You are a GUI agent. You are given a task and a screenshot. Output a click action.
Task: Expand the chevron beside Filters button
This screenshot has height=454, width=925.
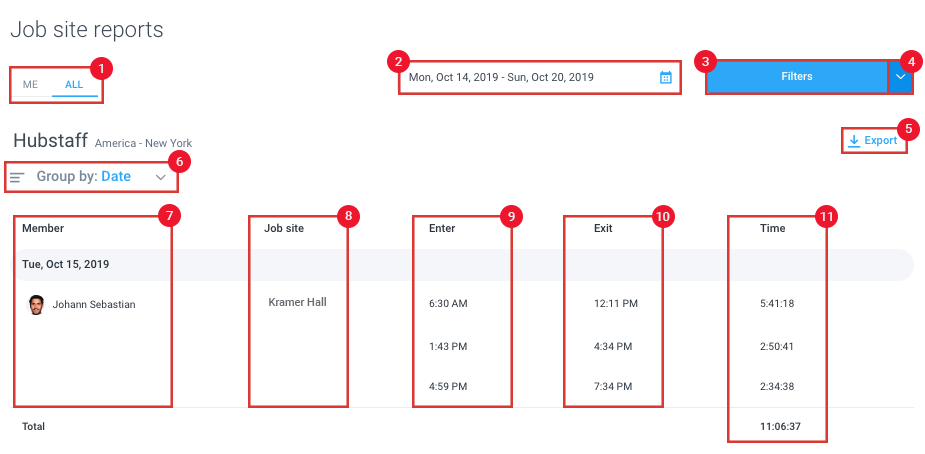point(900,77)
